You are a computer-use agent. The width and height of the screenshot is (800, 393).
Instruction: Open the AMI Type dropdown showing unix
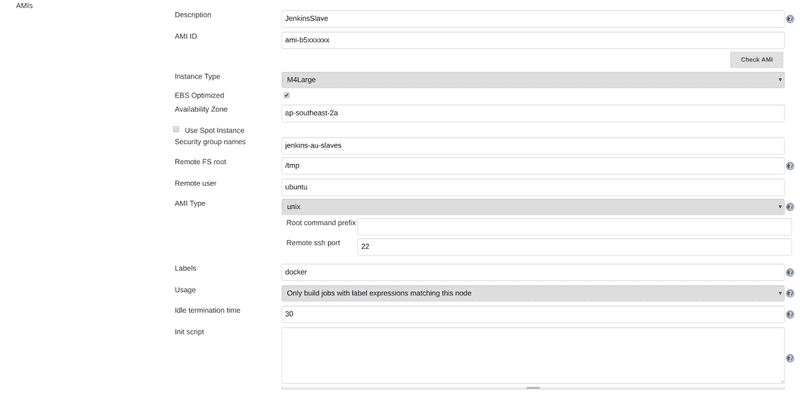tap(533, 207)
